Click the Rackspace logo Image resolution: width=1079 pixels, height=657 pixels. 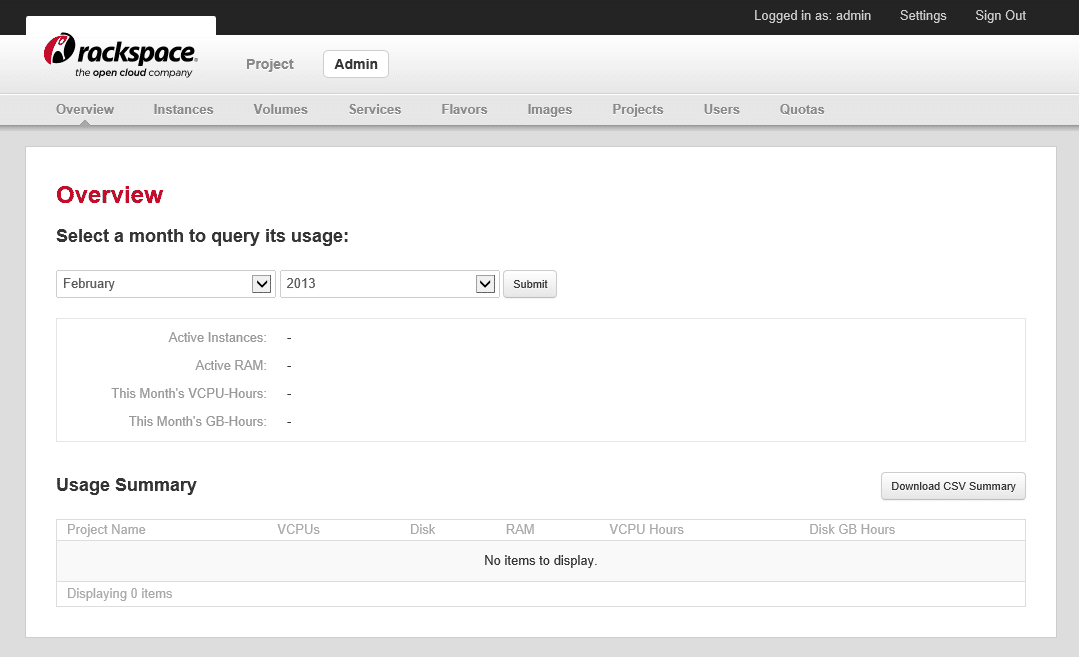[x=120, y=56]
